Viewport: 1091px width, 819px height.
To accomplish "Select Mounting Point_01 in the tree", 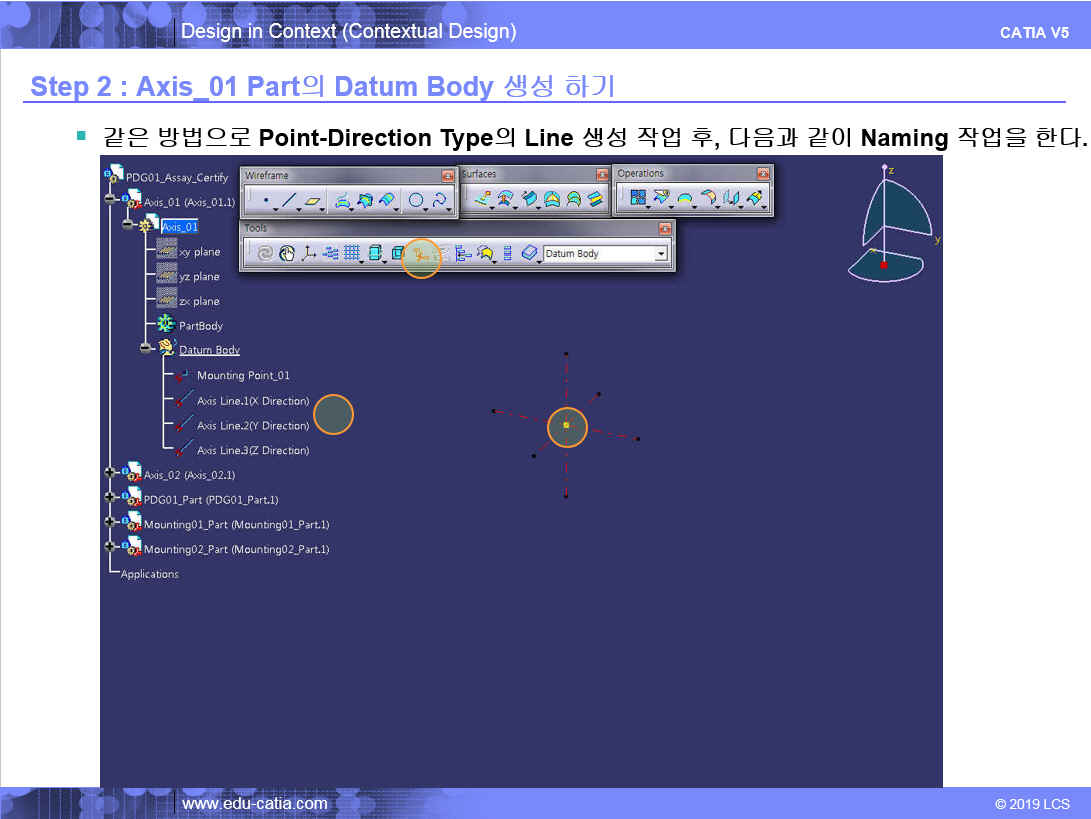I will click(243, 376).
